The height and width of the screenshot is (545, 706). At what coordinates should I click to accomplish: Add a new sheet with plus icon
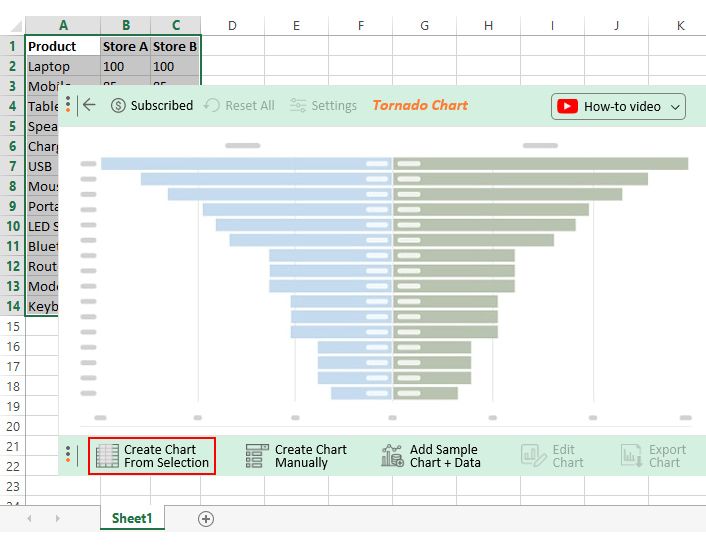pos(206,519)
